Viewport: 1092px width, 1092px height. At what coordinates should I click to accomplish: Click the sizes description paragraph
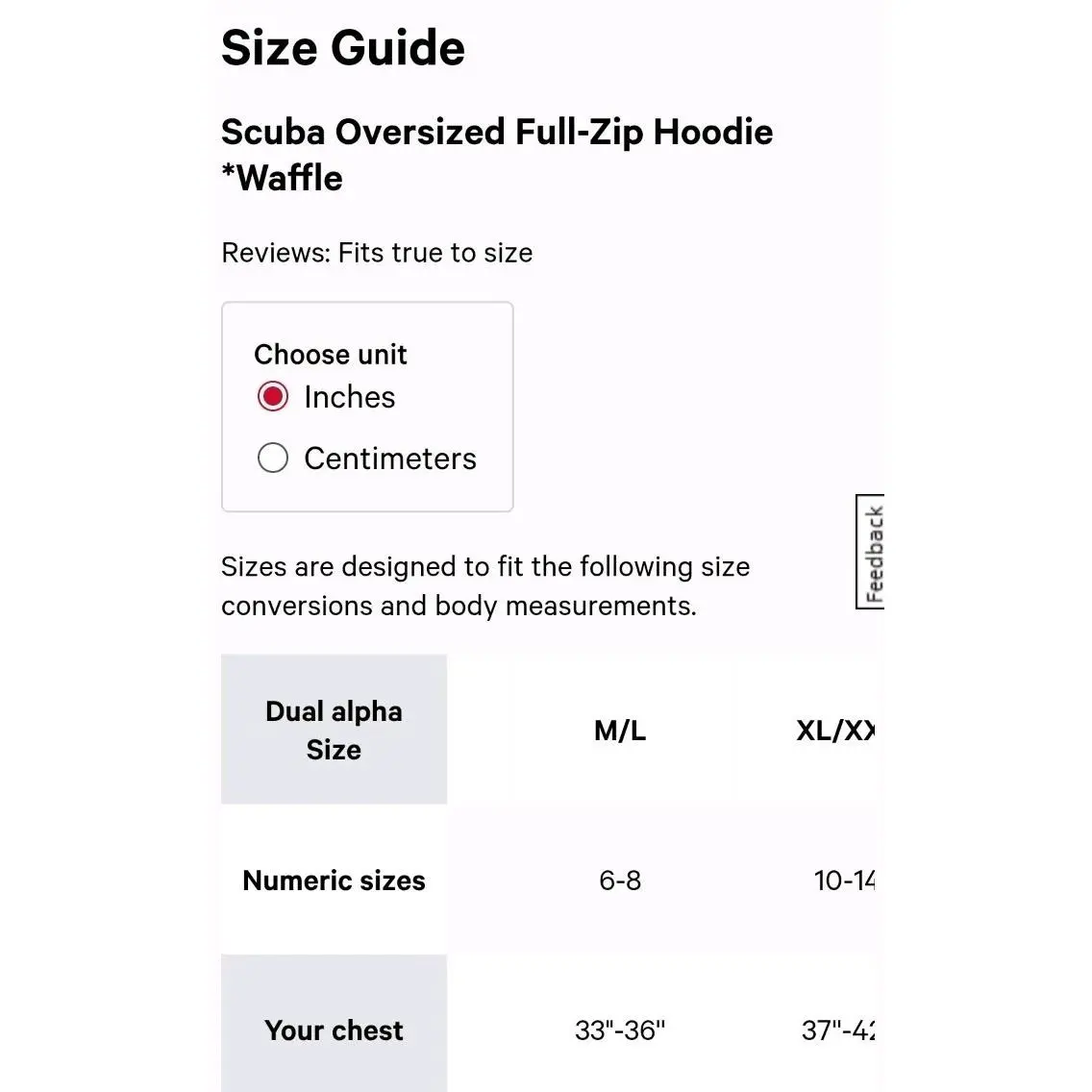pyautogui.click(x=485, y=585)
